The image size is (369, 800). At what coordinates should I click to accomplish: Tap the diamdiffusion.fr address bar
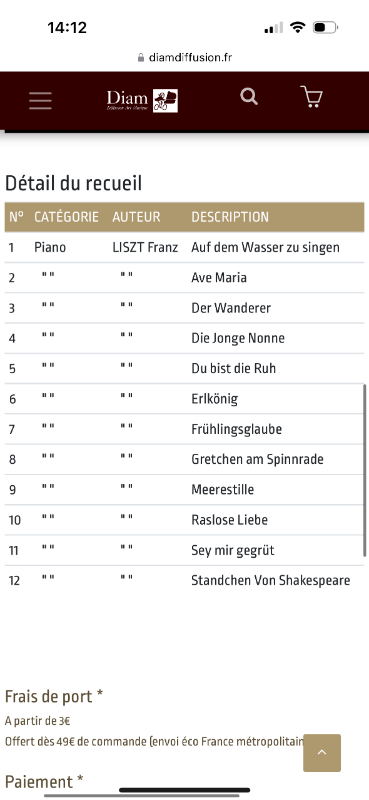185,58
